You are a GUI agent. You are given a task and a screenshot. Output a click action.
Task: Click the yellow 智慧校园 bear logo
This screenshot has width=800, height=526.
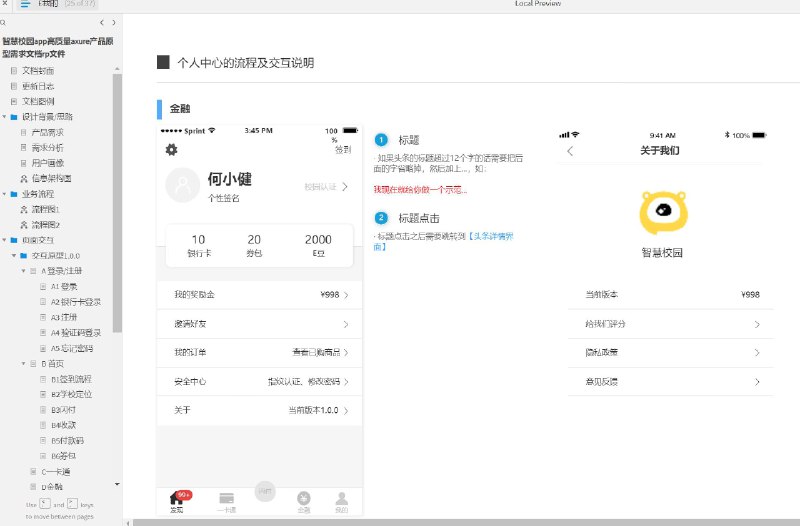[x=663, y=213]
